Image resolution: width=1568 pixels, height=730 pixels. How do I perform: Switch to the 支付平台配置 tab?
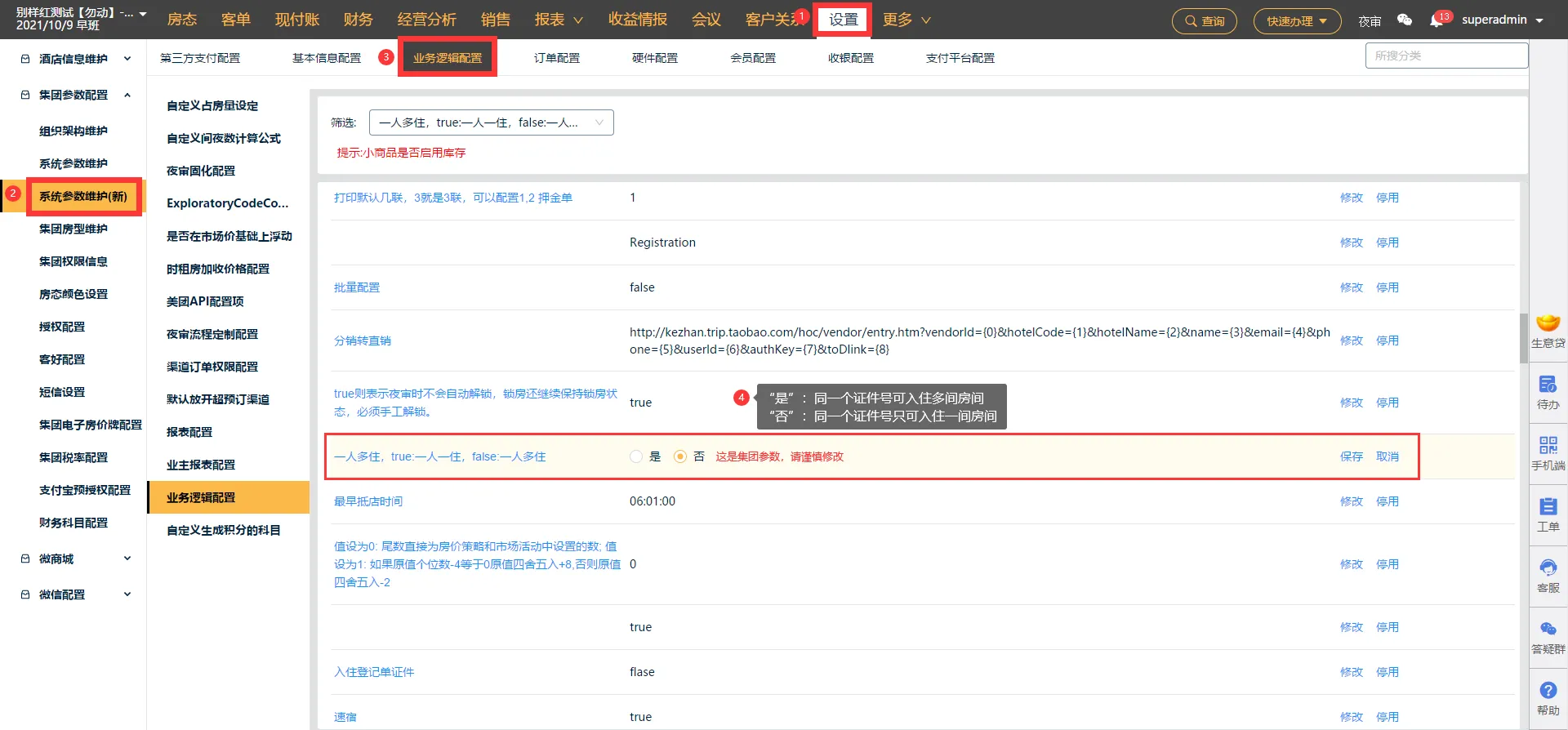[960, 58]
